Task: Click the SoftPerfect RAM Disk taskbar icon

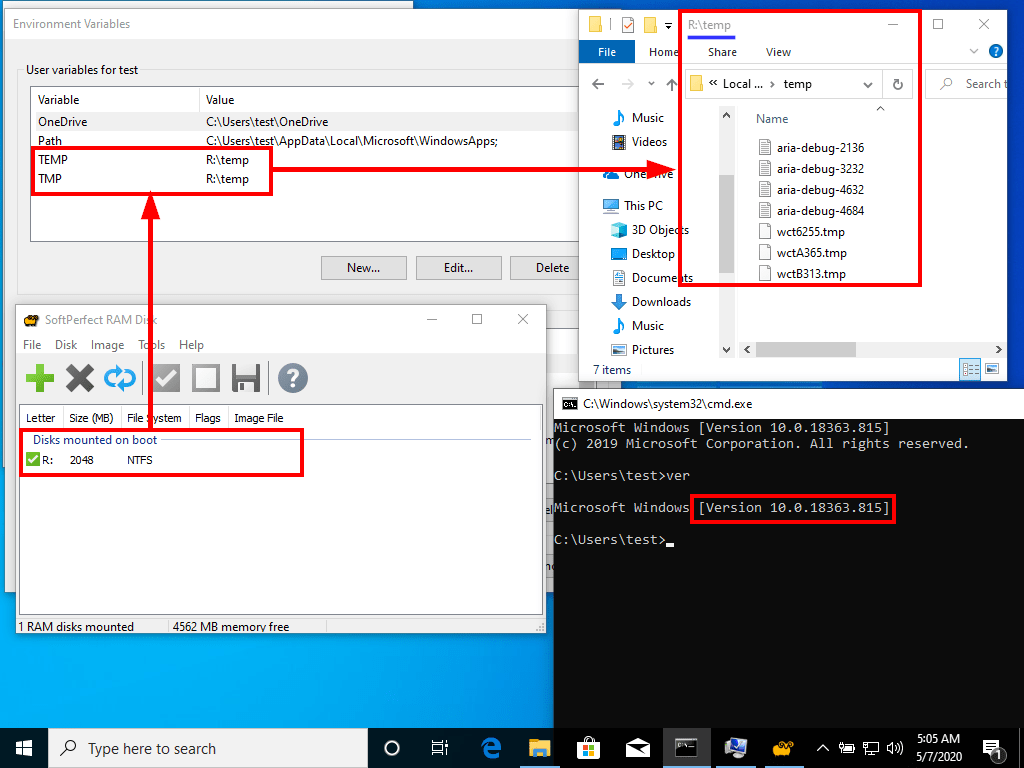Action: click(783, 748)
